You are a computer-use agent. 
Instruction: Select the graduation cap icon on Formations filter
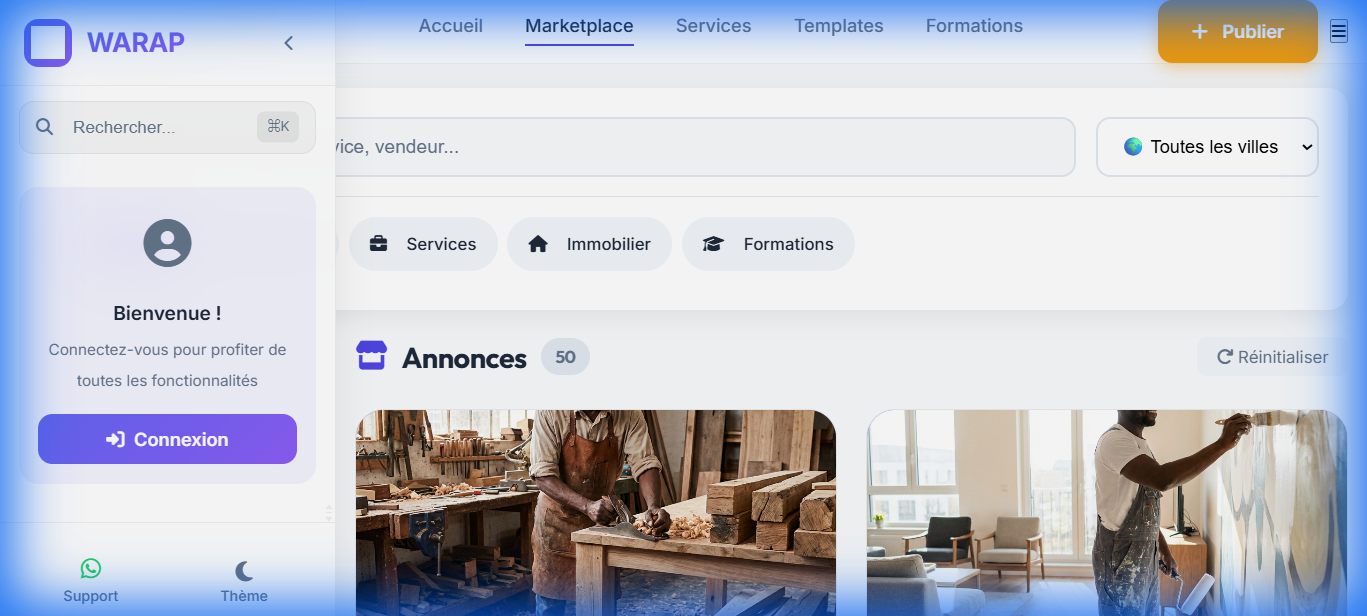[712, 243]
